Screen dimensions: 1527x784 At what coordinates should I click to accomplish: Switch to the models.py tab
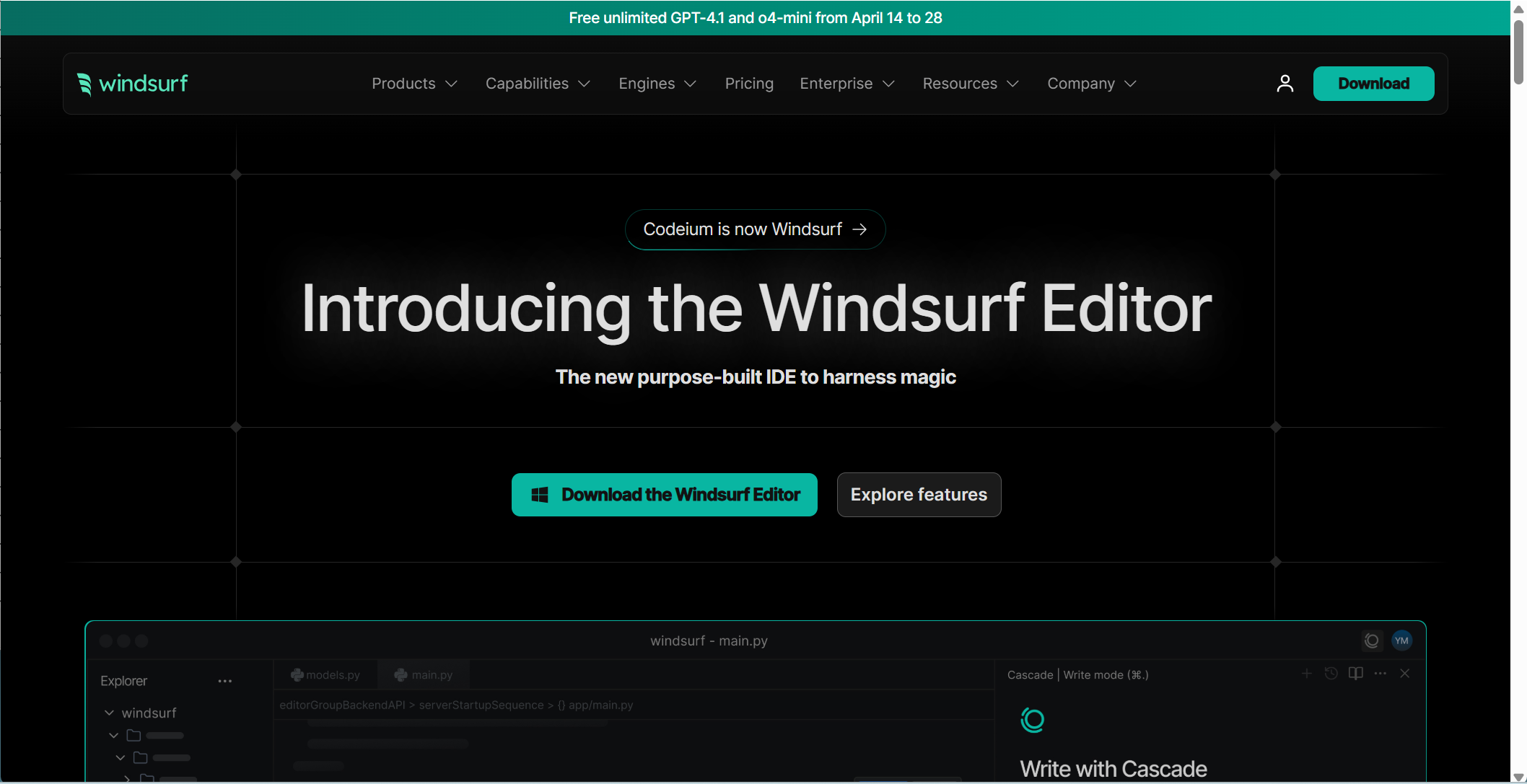(x=325, y=675)
